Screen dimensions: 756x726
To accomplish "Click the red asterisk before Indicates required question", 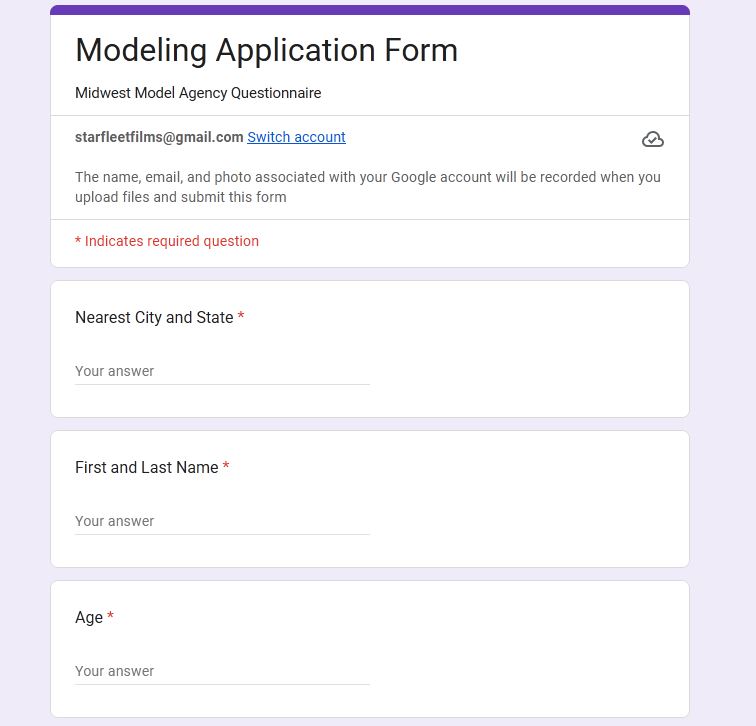I will tap(78, 241).
